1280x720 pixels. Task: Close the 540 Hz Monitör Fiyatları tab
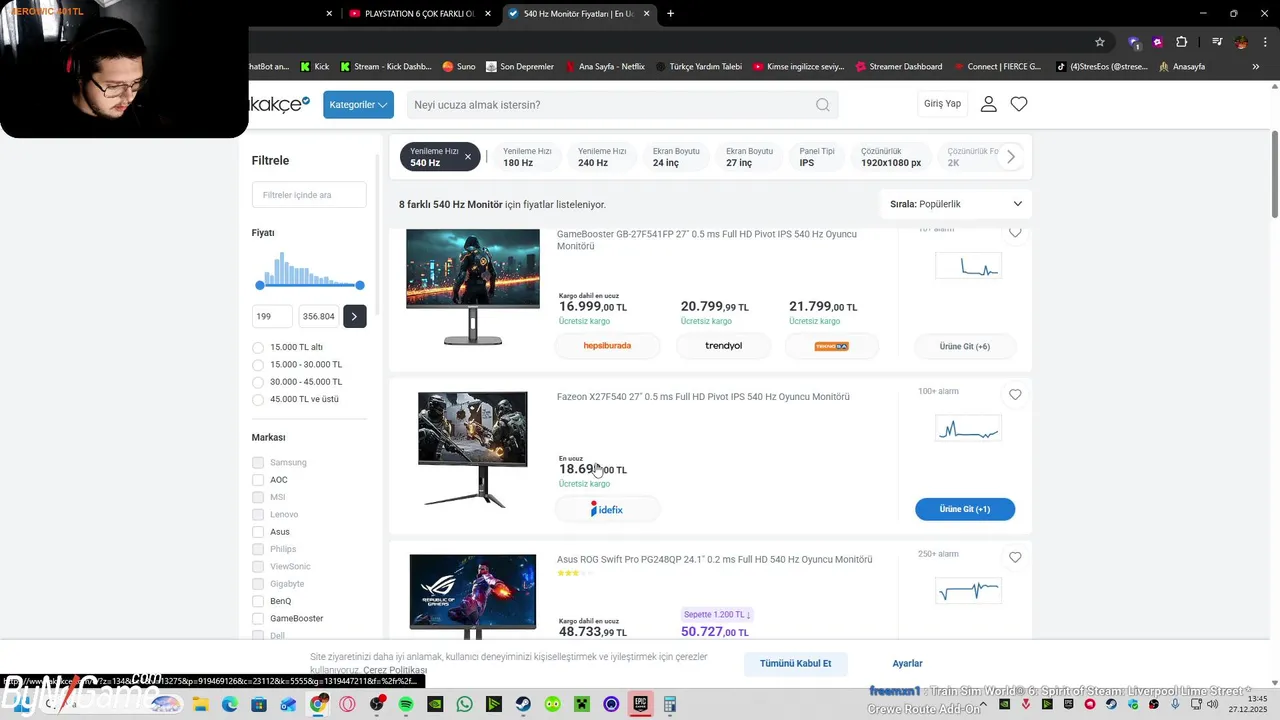coord(647,13)
